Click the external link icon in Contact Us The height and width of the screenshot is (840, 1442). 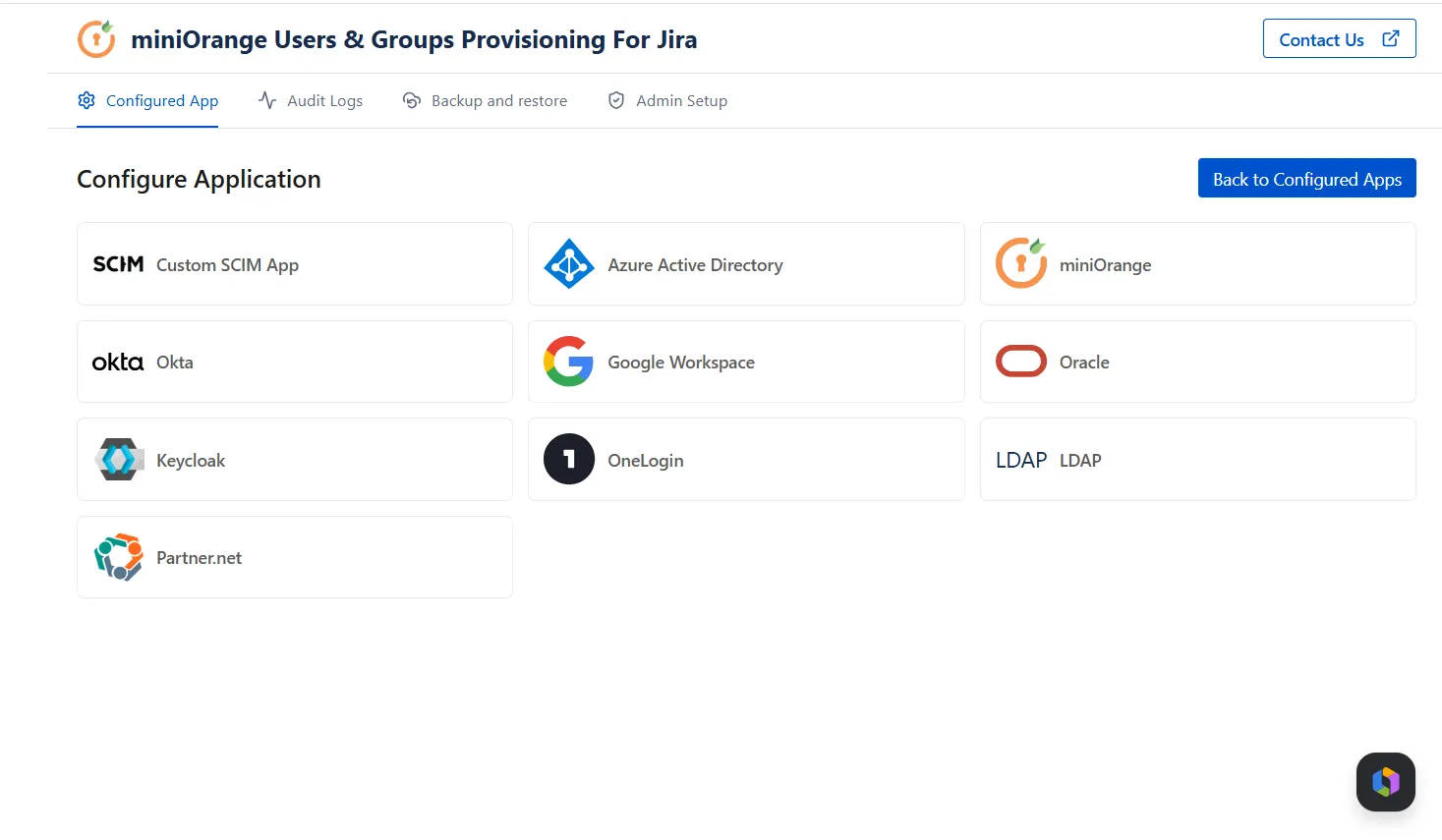1391,38
